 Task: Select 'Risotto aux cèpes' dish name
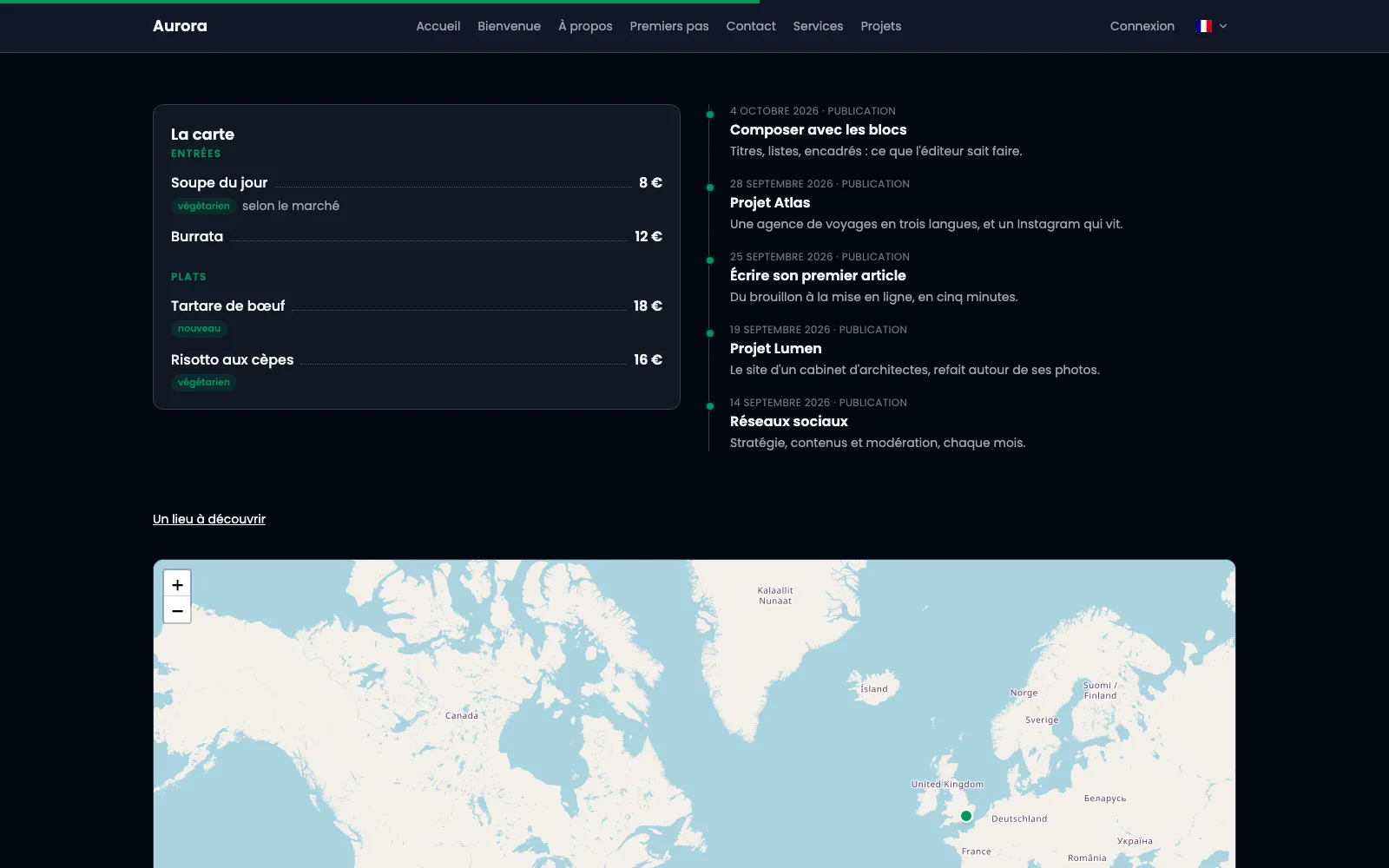232,359
